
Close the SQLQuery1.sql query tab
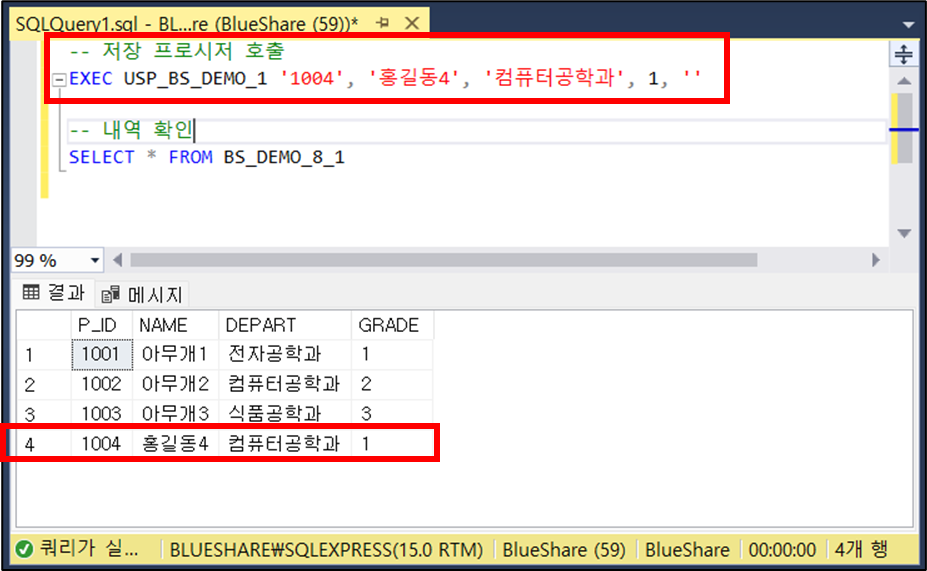412,23
